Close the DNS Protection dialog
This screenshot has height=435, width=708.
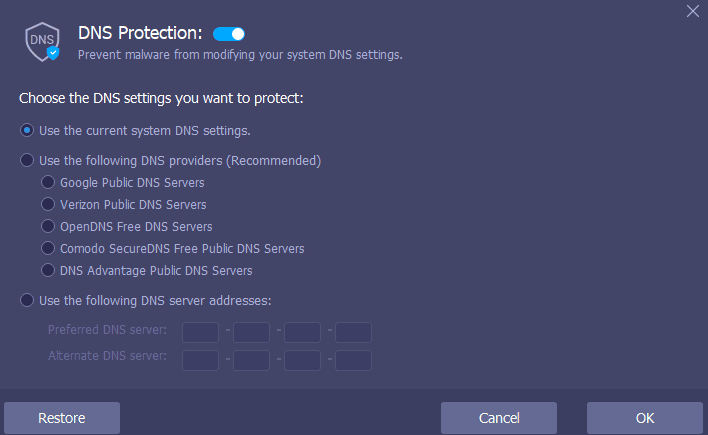692,12
